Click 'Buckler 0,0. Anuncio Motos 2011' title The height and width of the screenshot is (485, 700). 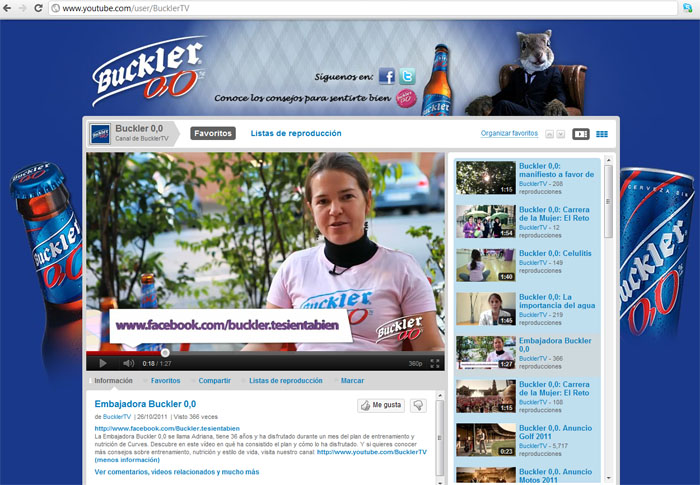point(555,476)
